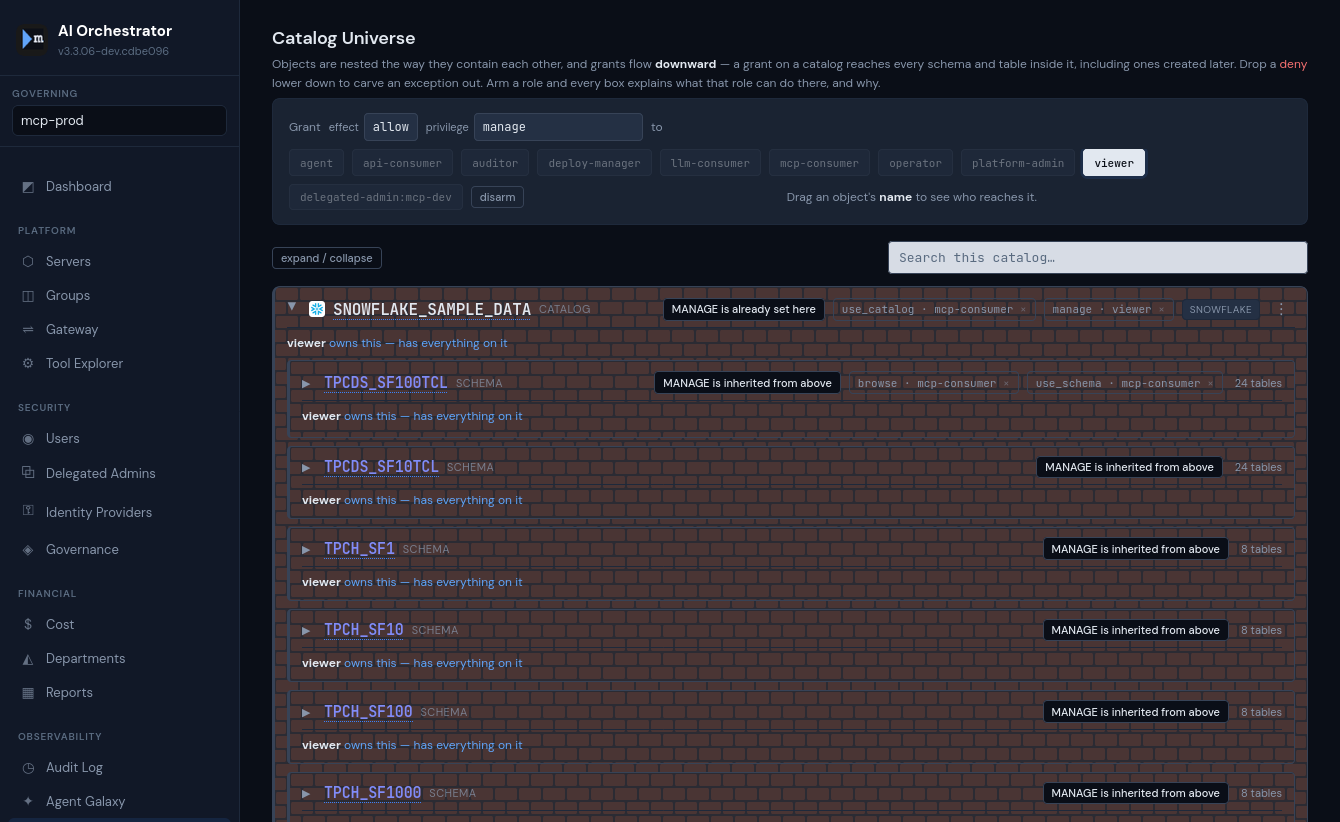Expand the TPCH_SF1000 schema triangle
This screenshot has width=1340, height=822.
tap(307, 794)
